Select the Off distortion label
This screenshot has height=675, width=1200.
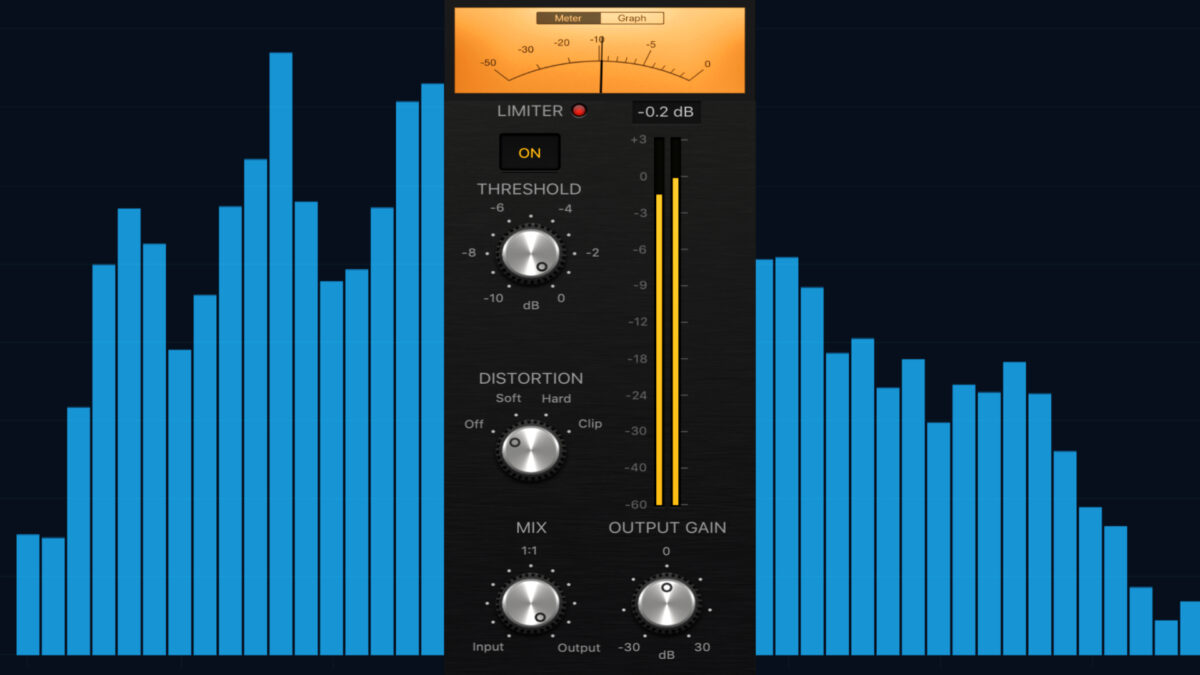click(474, 424)
